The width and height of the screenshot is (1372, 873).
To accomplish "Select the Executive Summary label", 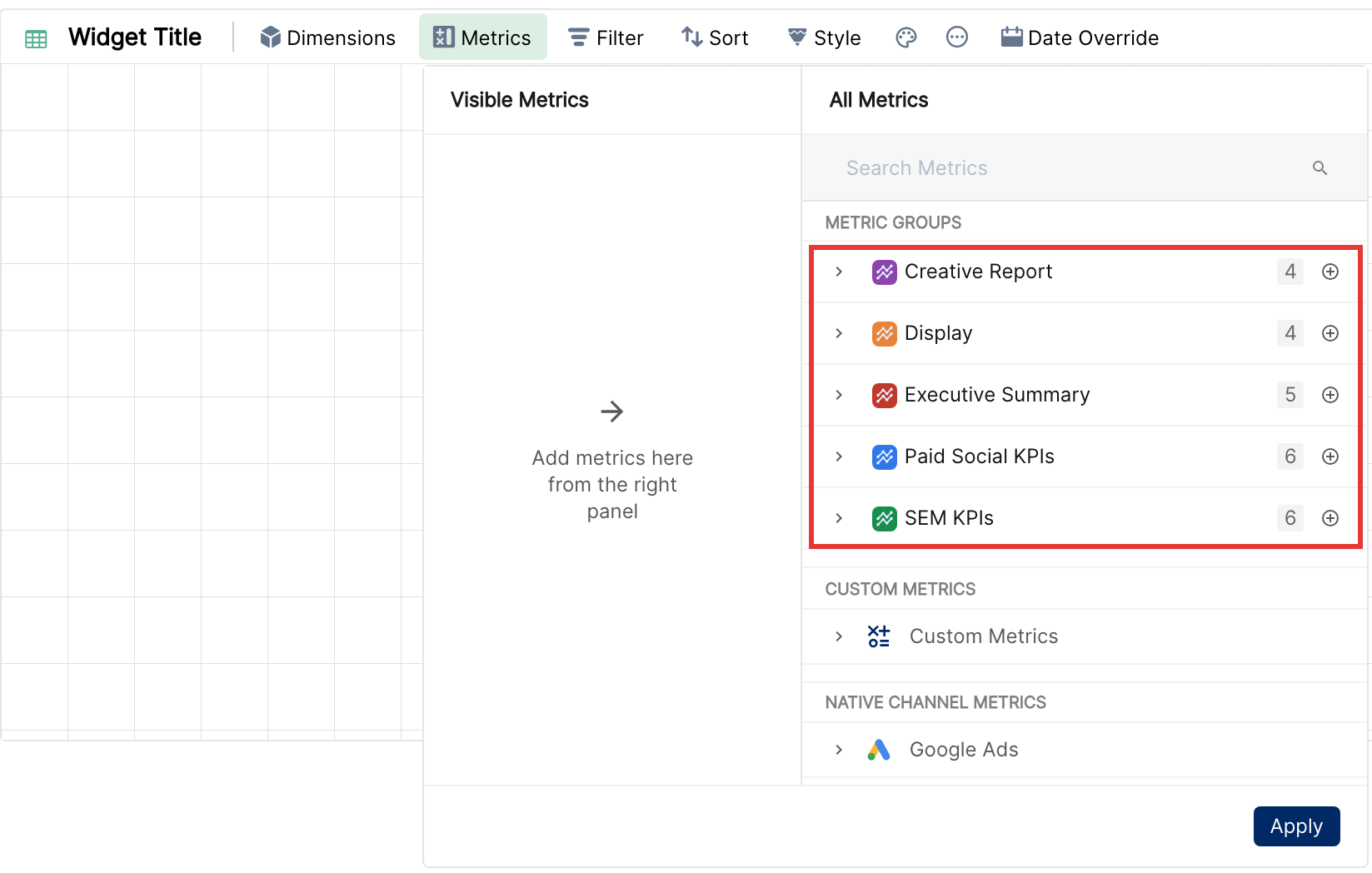I will pyautogui.click(x=997, y=395).
